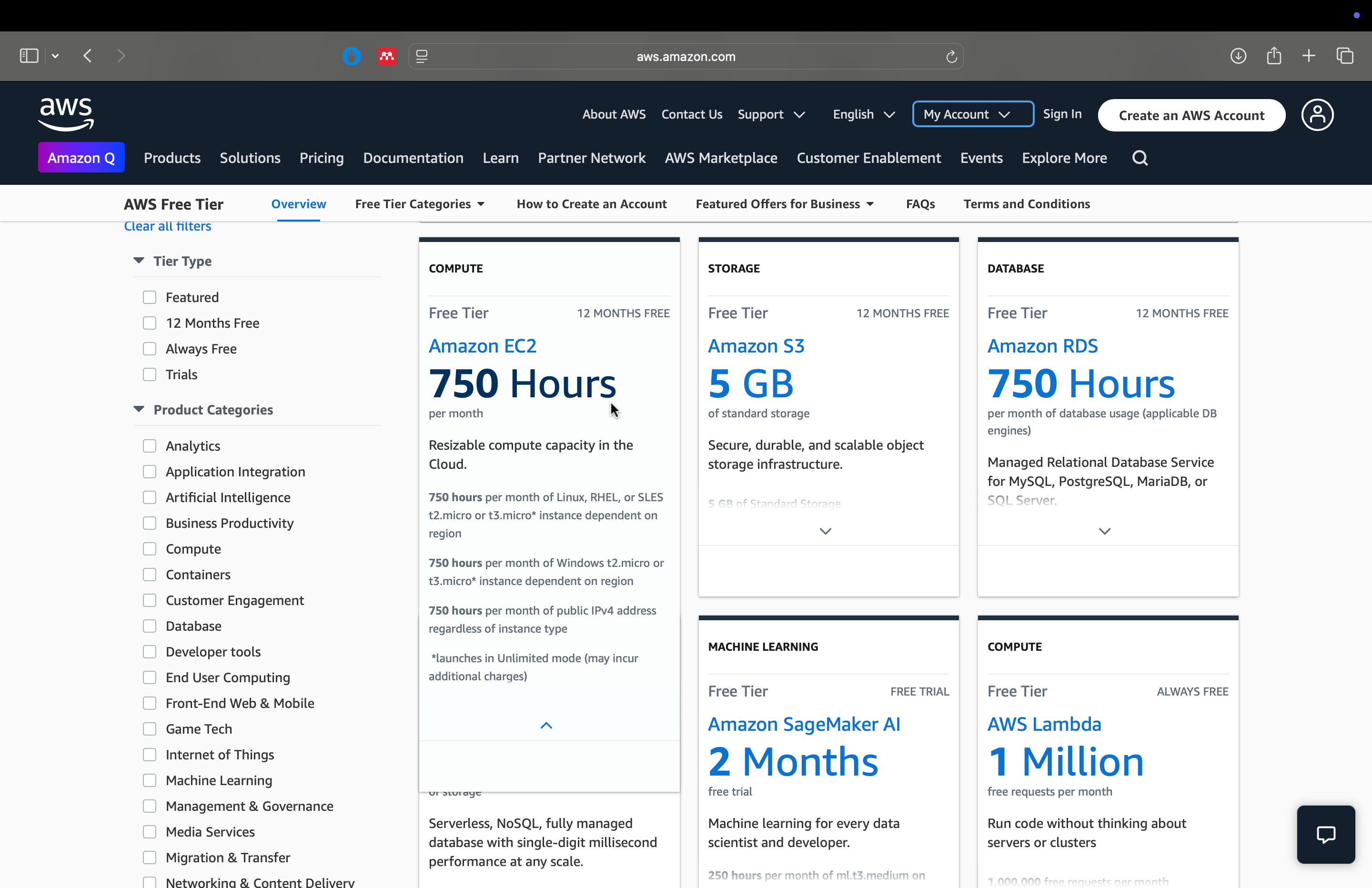Enable the Always Free filter
The height and width of the screenshot is (888, 1372).
(x=150, y=349)
